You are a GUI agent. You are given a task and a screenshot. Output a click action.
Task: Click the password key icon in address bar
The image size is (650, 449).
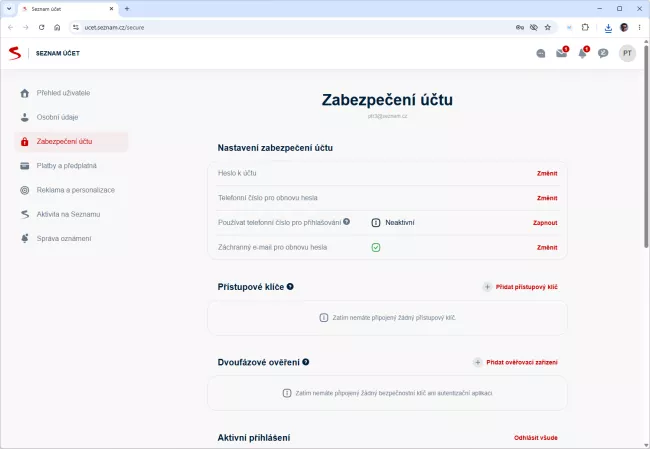[520, 27]
